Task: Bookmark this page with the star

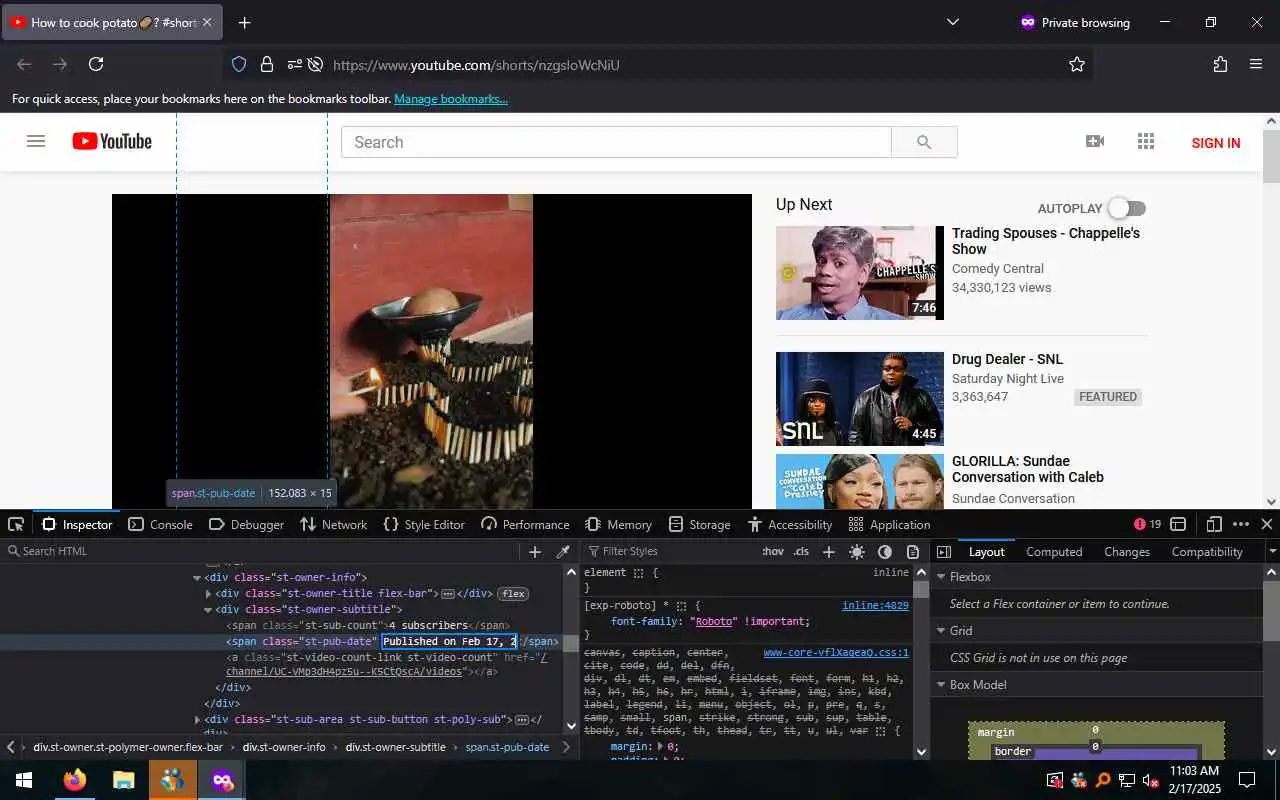Action: coord(1077,64)
